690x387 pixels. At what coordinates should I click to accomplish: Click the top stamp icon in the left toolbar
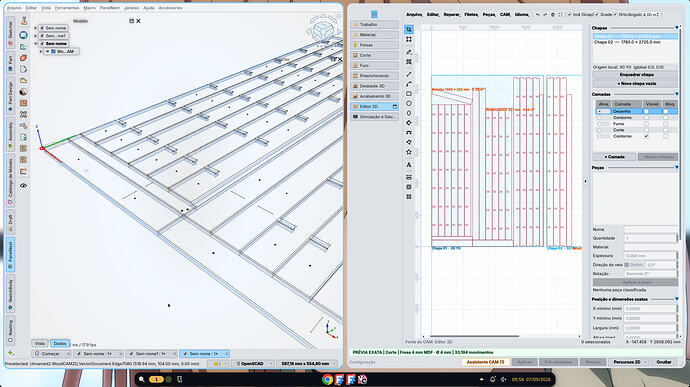coord(24,21)
